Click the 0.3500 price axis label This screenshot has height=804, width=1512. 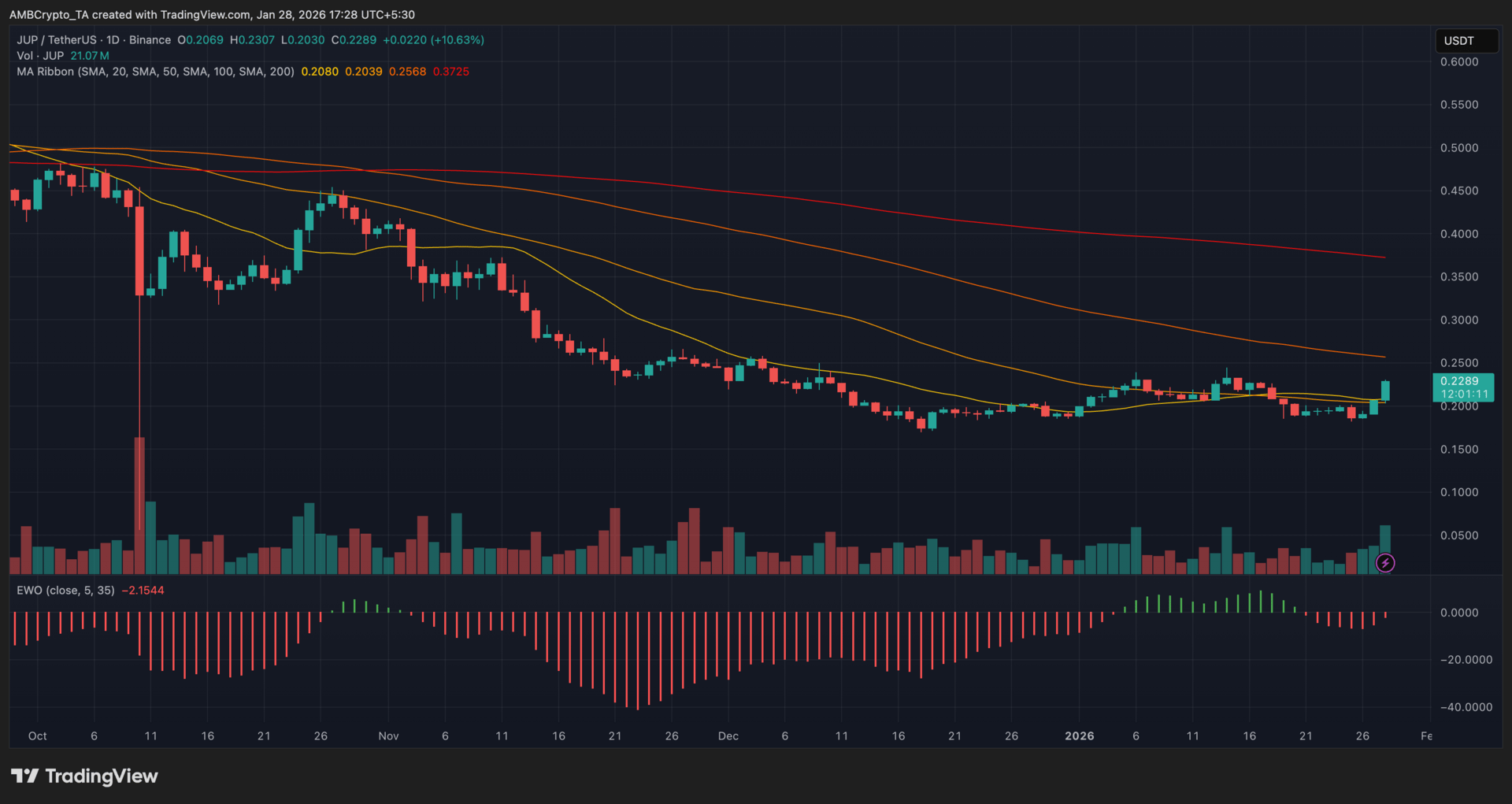[x=1459, y=277]
